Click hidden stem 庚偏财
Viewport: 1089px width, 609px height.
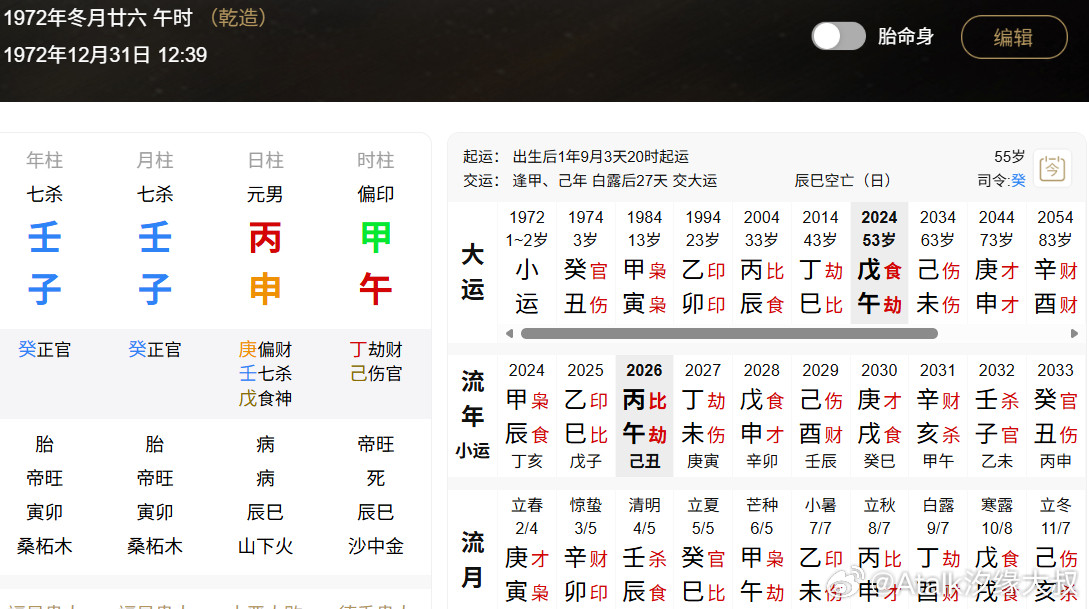click(x=265, y=349)
